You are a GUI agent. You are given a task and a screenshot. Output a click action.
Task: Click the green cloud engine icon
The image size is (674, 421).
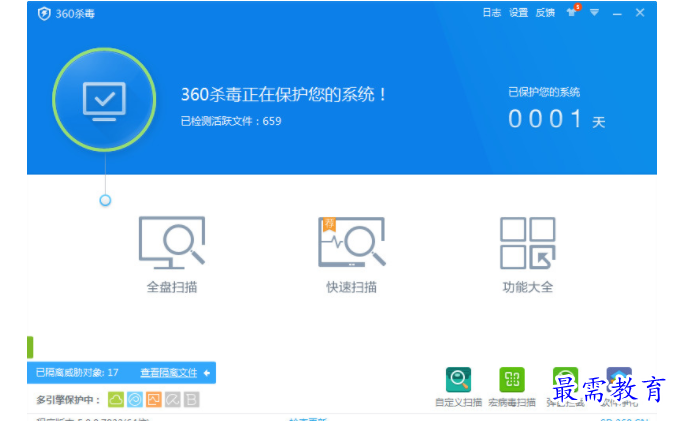pyautogui.click(x=116, y=399)
